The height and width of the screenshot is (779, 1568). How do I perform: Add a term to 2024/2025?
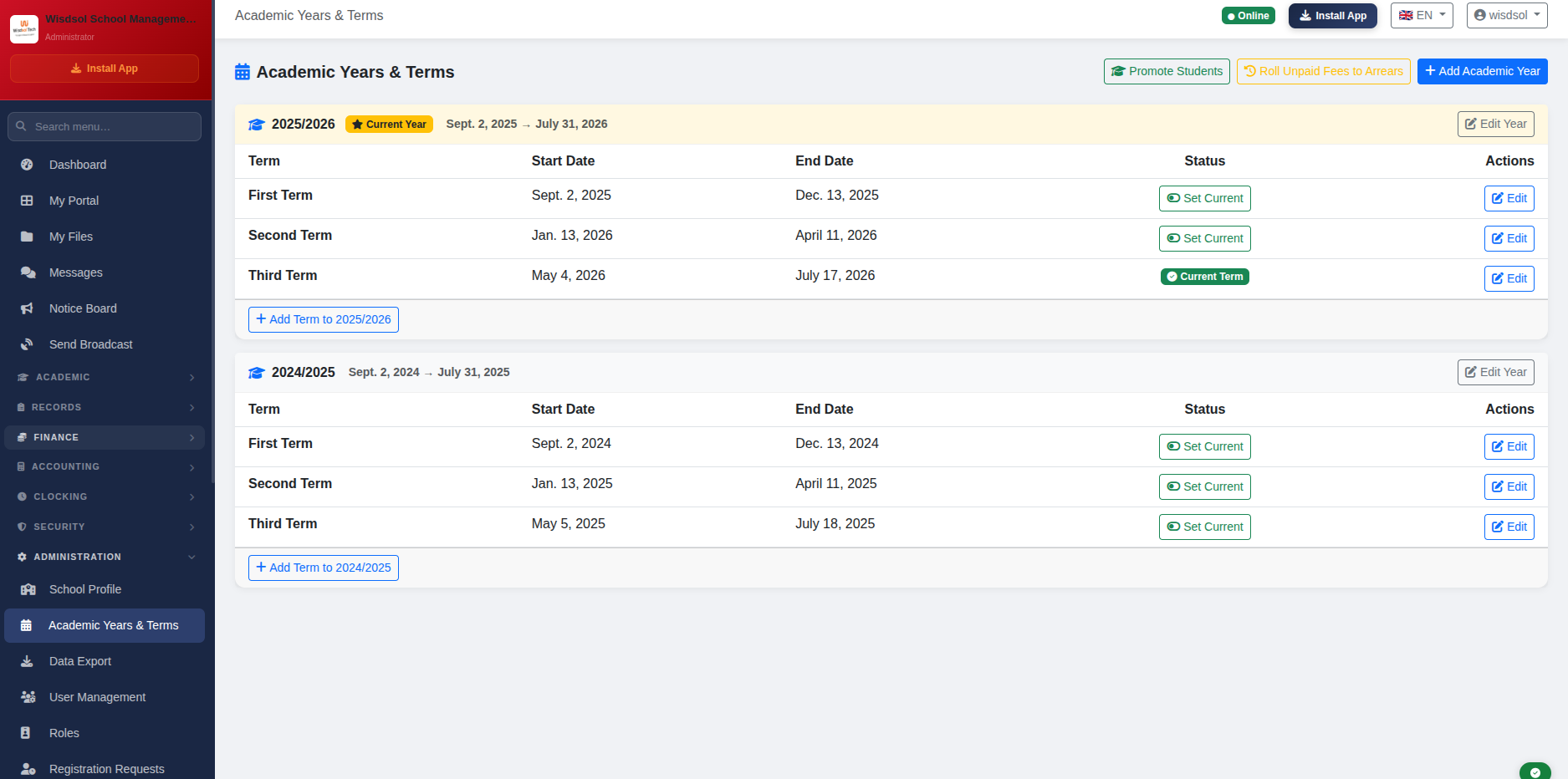coord(324,568)
